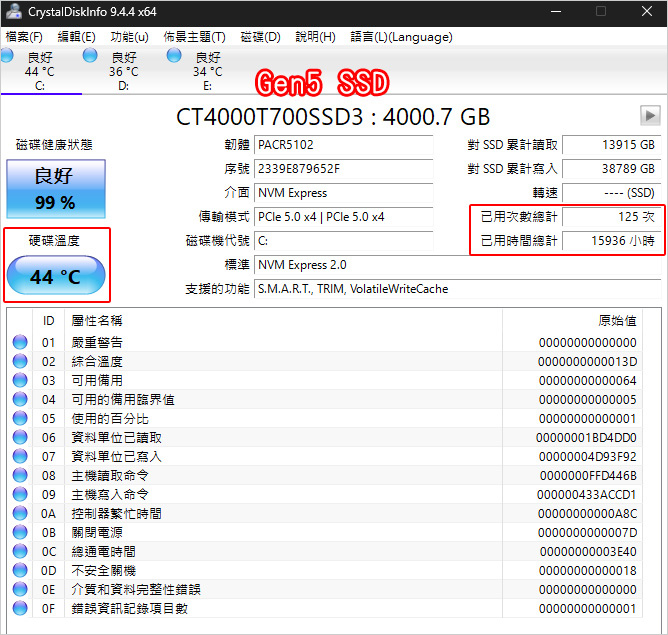Click the raw value 000000000000013D
The image size is (668, 635).
coord(587,362)
